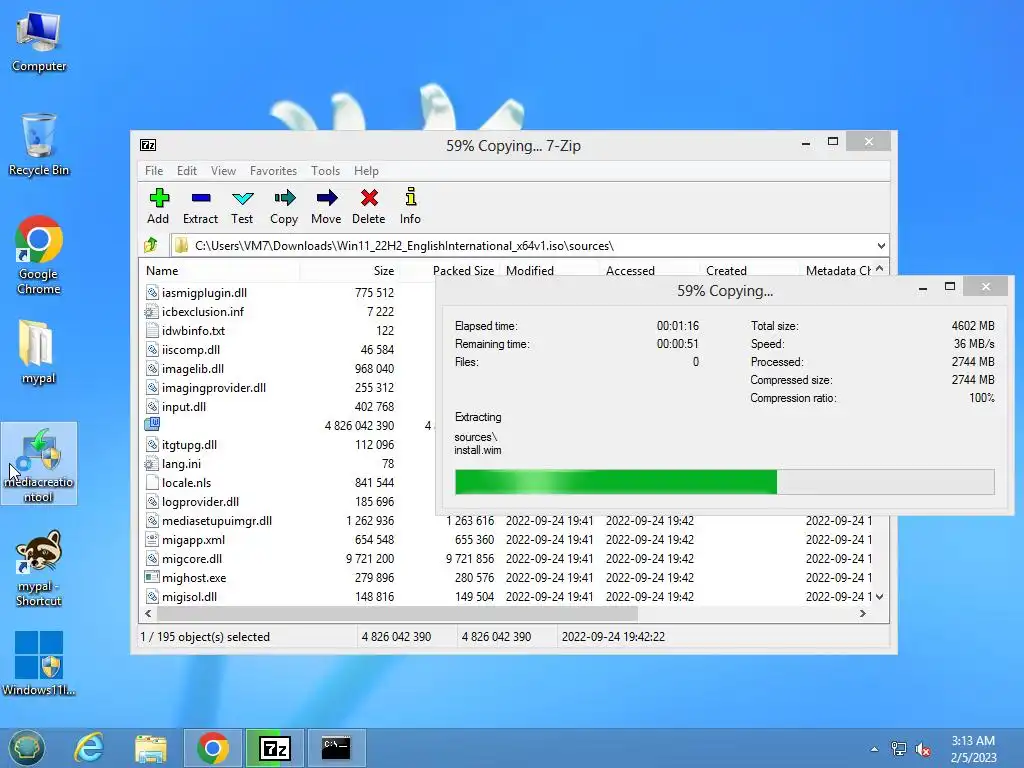This screenshot has width=1024, height=768.
Task: Click the WIM file icon on the unnamed row
Action: tap(152, 424)
